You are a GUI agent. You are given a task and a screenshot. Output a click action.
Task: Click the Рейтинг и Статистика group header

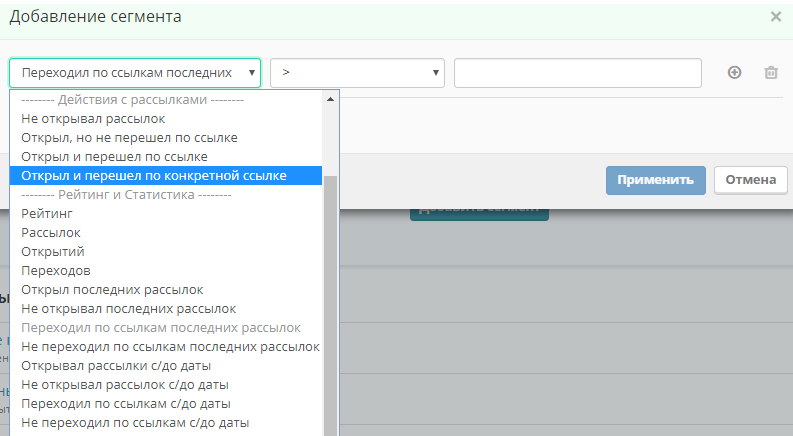[166, 195]
